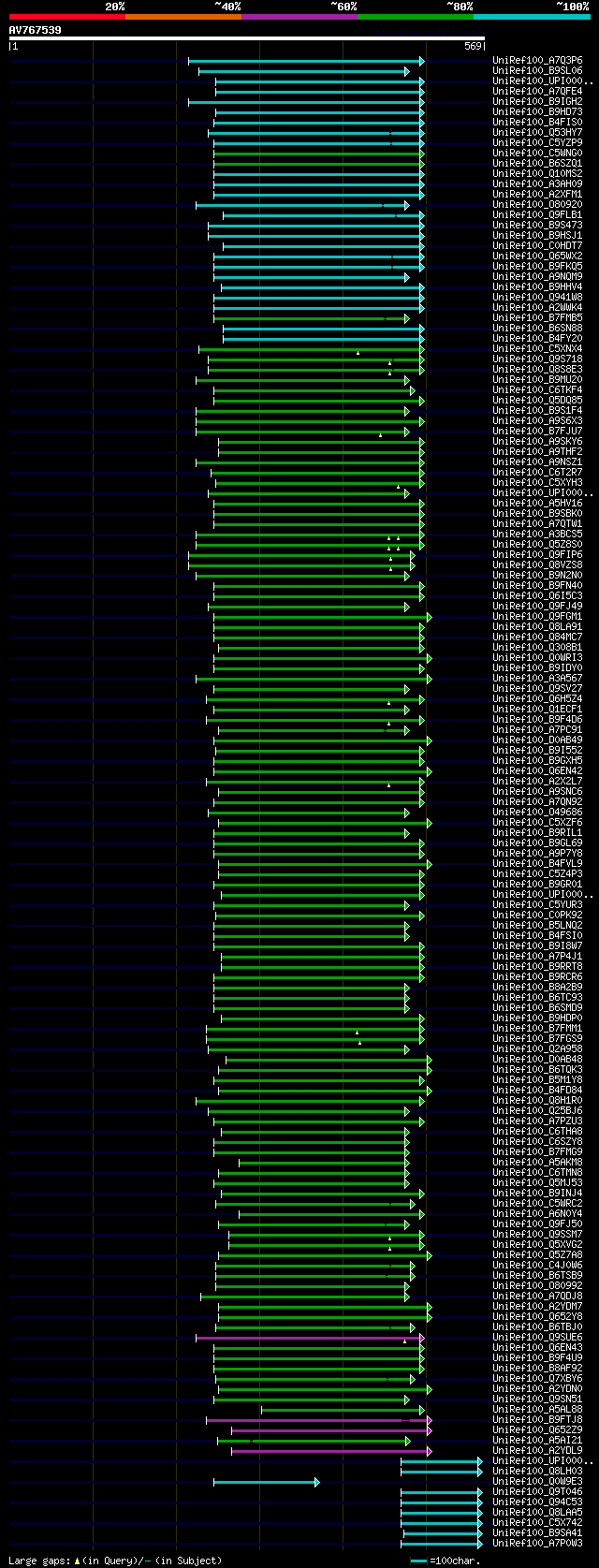Select hit label UniRef100_A7QFE4
This screenshot has height=1568, width=599.
(x=537, y=92)
